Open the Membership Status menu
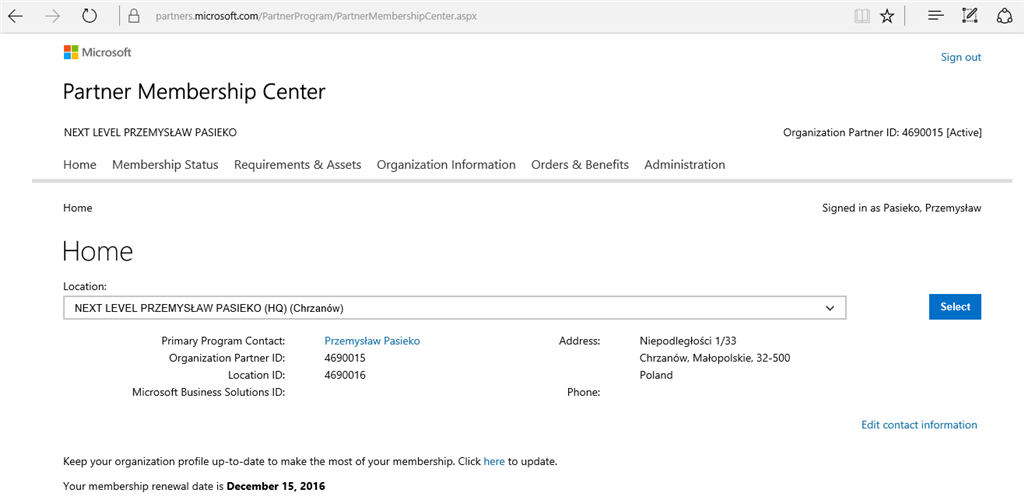Viewport: 1024px width, 496px height. (165, 165)
